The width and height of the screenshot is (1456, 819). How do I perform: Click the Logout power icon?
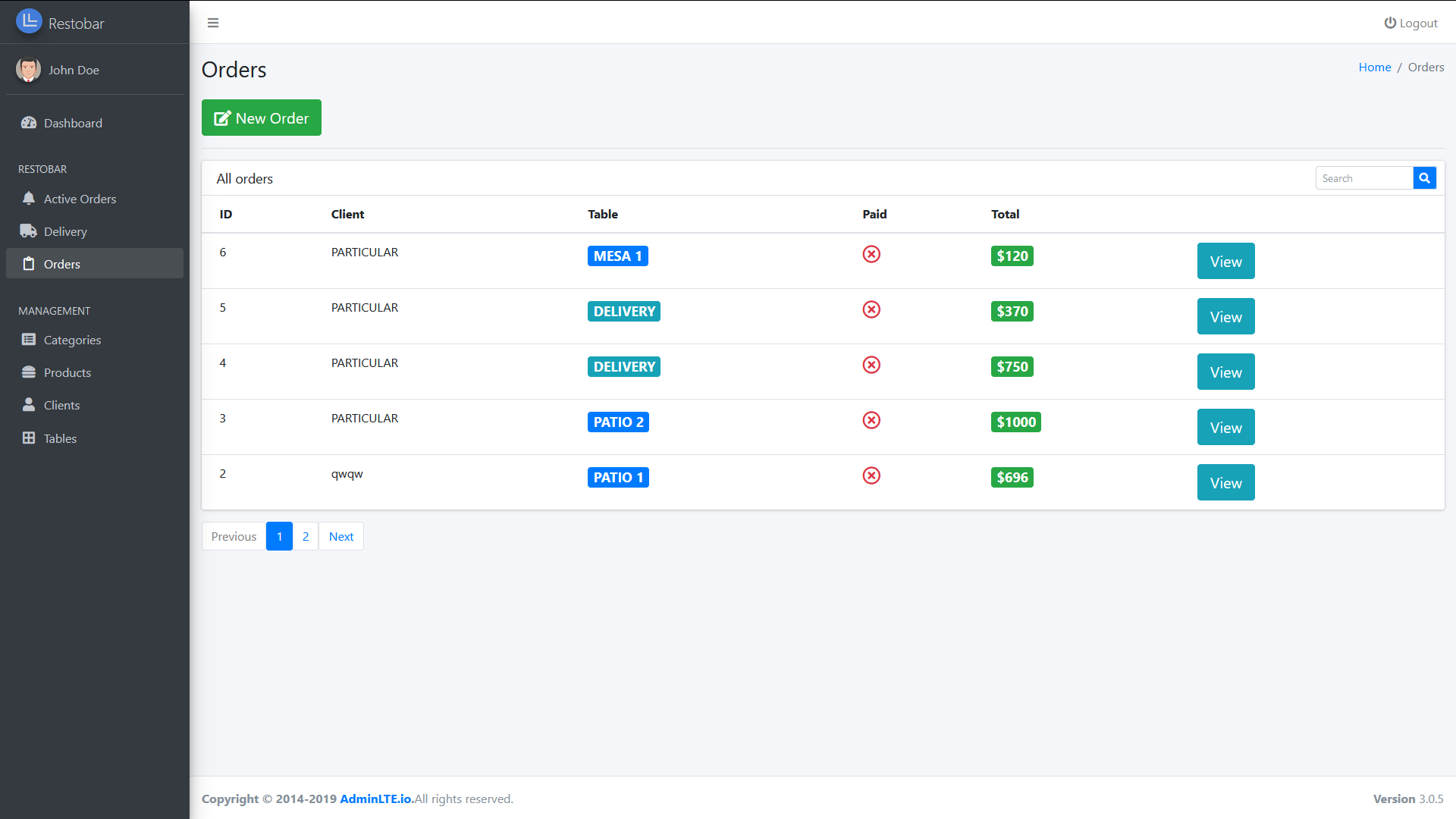[1389, 23]
